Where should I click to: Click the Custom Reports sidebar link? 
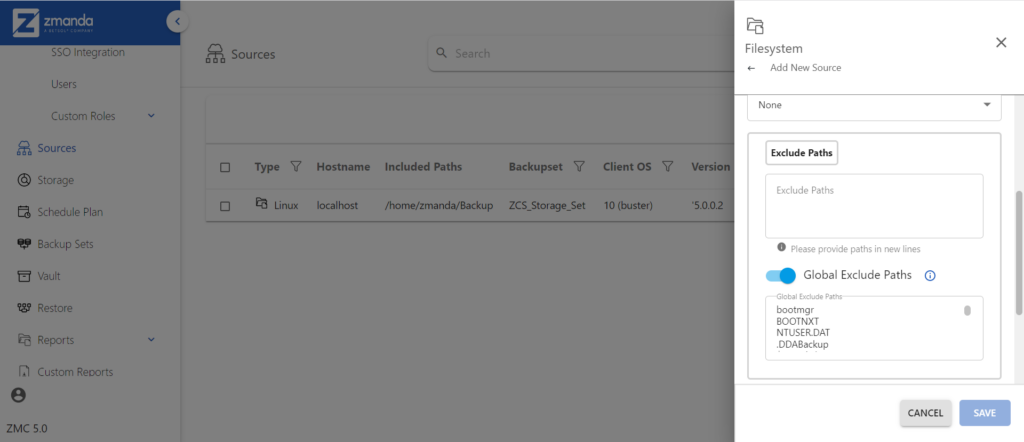pos(75,372)
